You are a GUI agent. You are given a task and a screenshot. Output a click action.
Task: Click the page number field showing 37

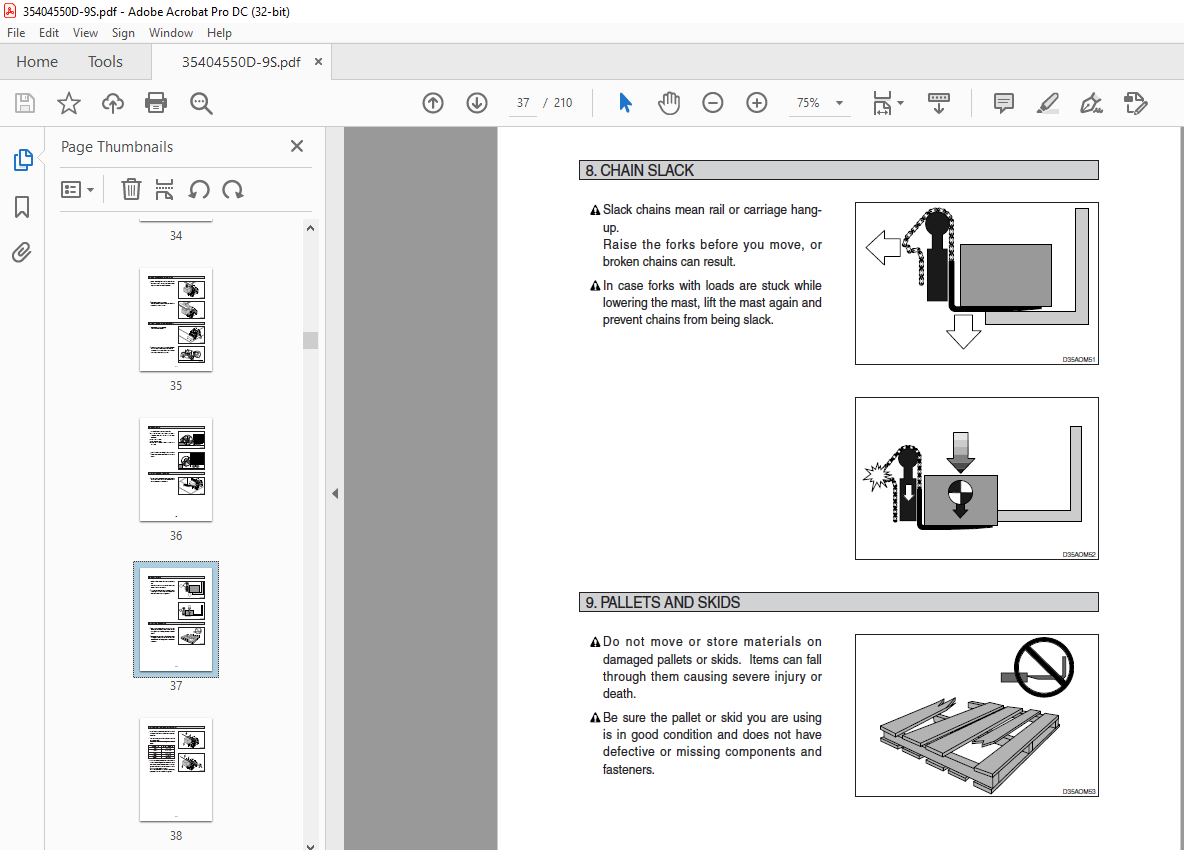coord(523,103)
